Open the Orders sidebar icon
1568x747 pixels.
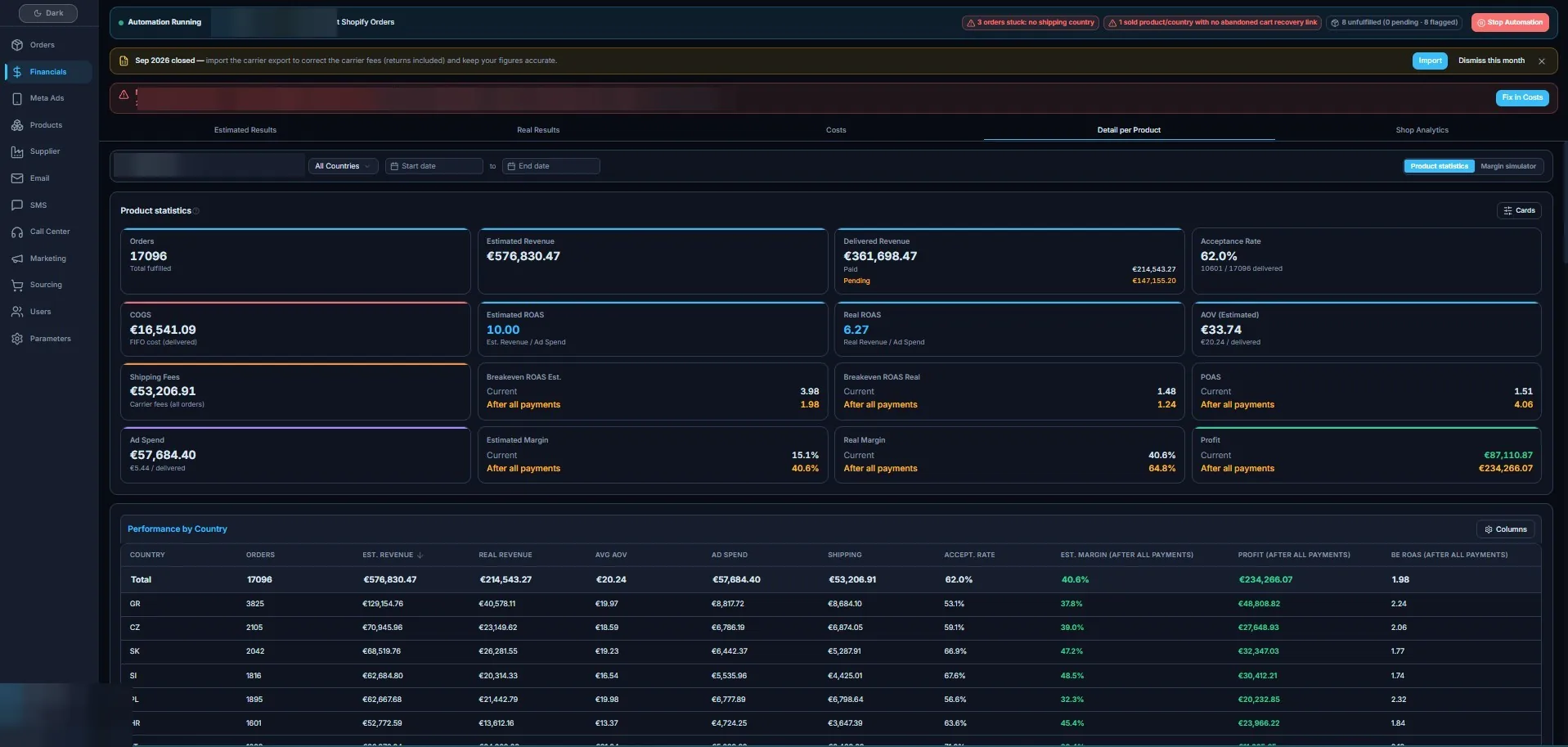pos(17,45)
